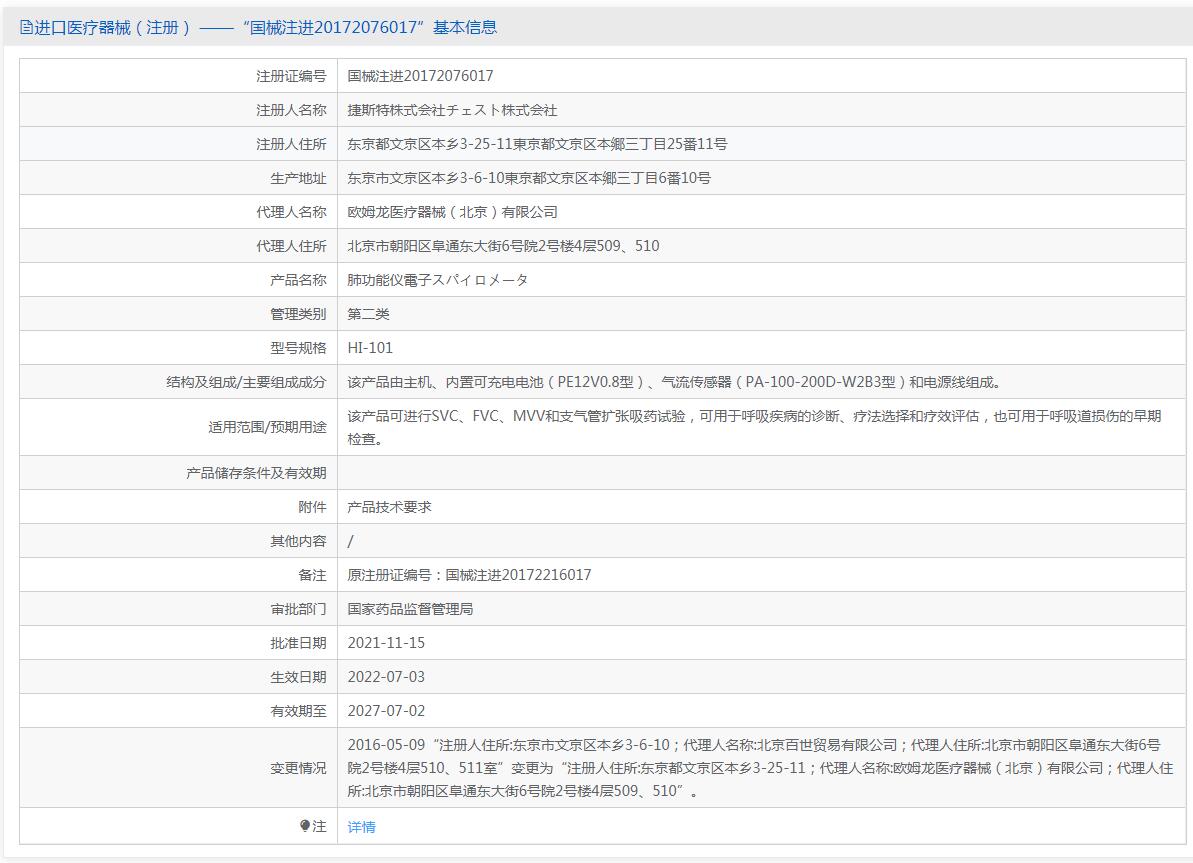Click the 注册人住所 address value
This screenshot has width=1193, height=863.
[x=537, y=144]
